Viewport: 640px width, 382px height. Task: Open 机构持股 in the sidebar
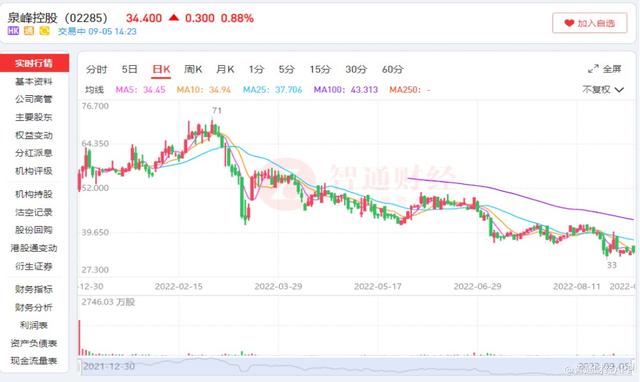click(34, 194)
